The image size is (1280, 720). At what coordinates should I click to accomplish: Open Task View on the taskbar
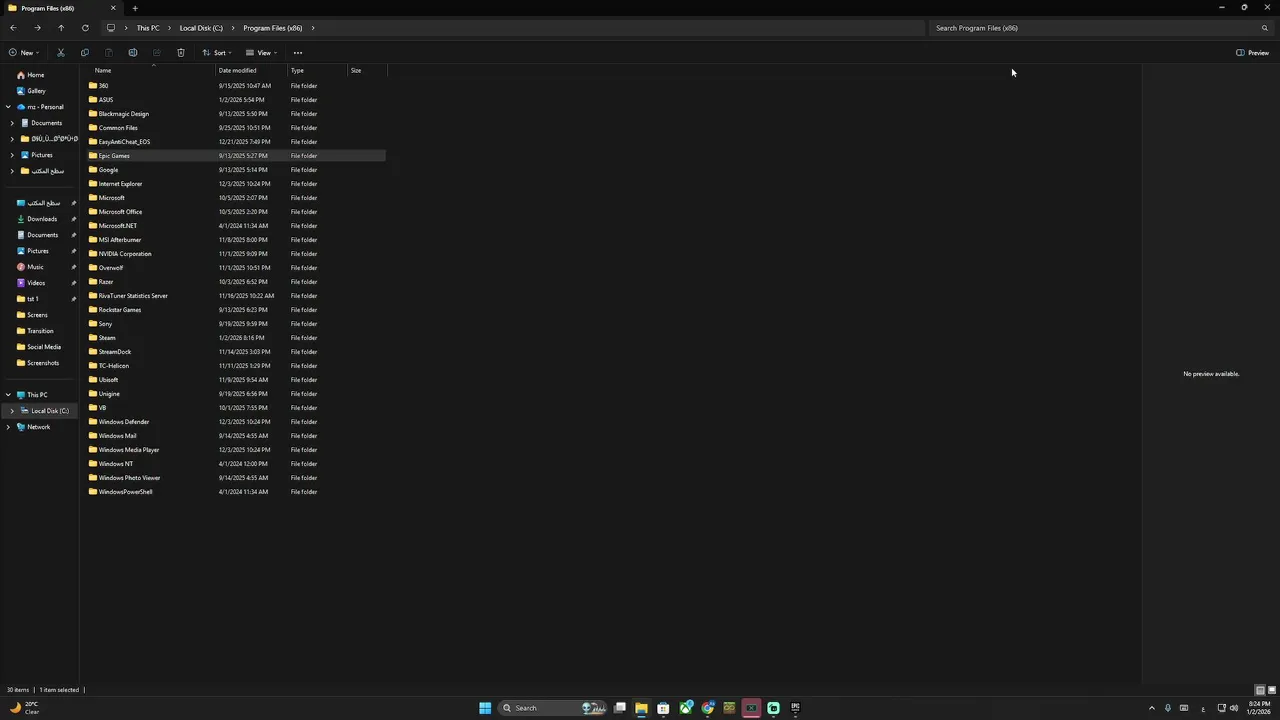coord(620,708)
